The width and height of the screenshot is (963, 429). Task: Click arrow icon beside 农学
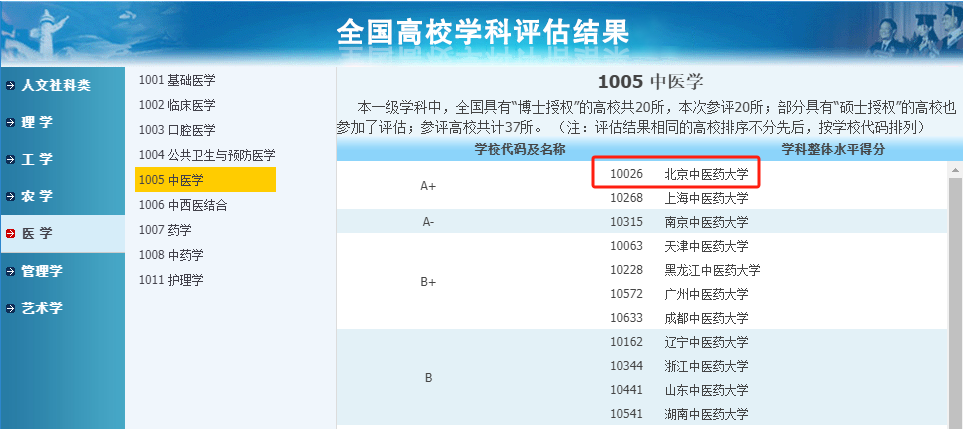pos(10,196)
